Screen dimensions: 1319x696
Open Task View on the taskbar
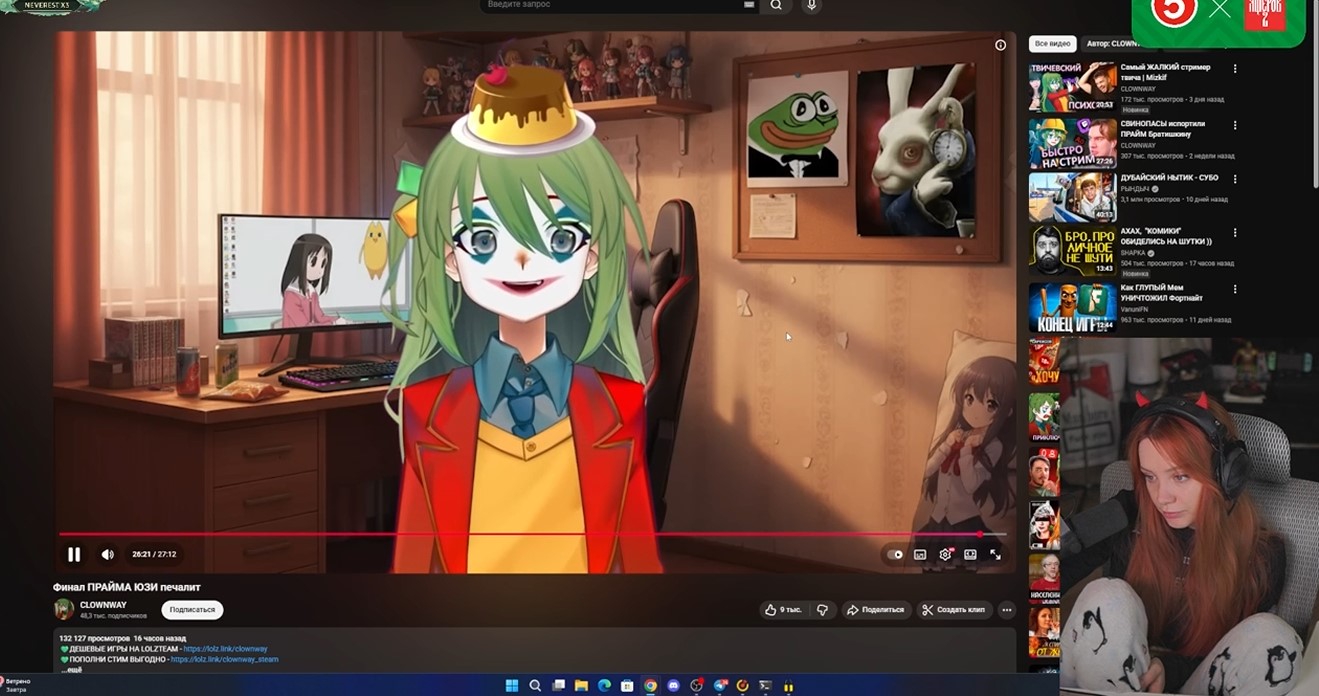tap(558, 686)
